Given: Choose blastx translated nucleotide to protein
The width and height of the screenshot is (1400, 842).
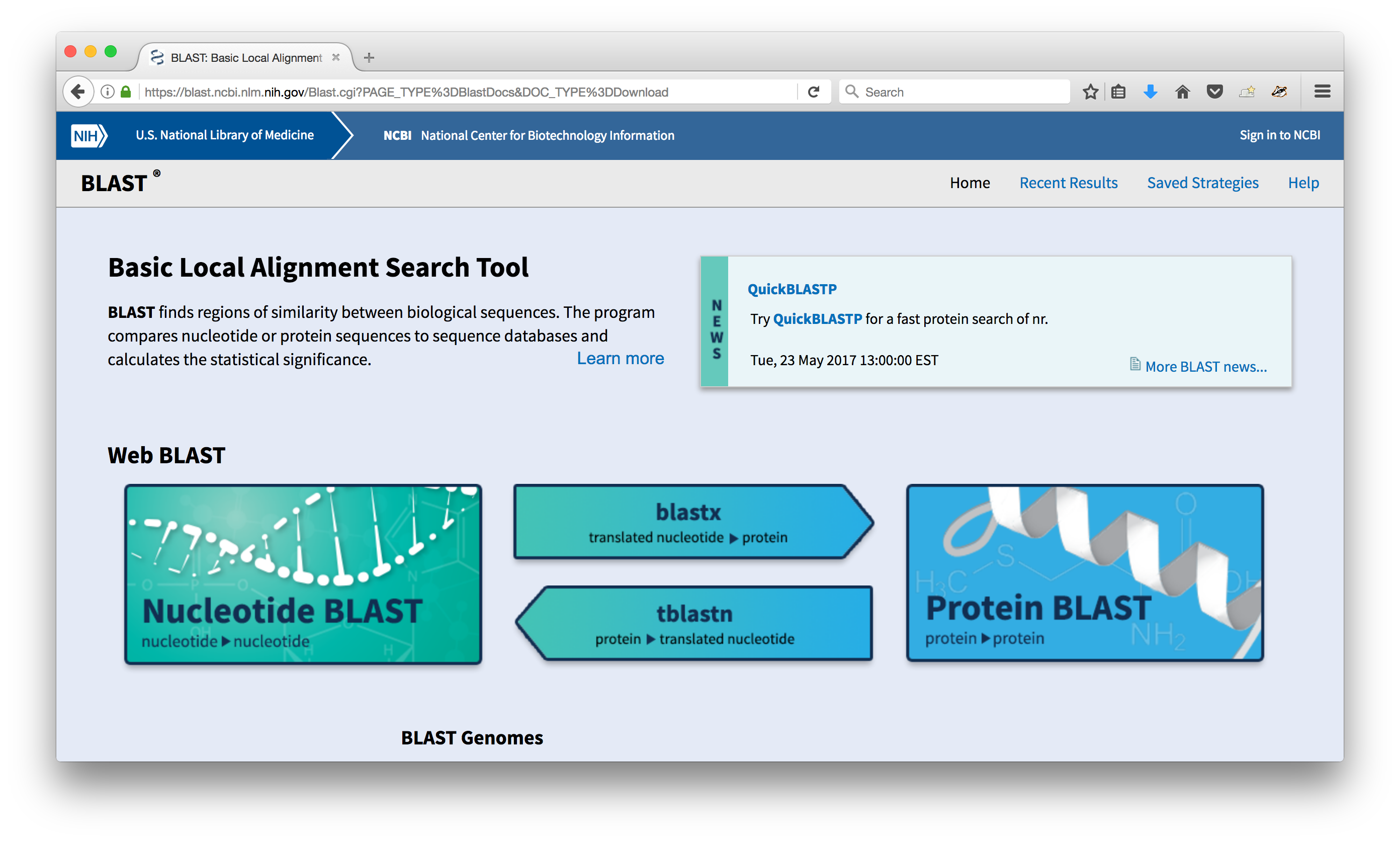Looking at the screenshot, I should [x=693, y=522].
